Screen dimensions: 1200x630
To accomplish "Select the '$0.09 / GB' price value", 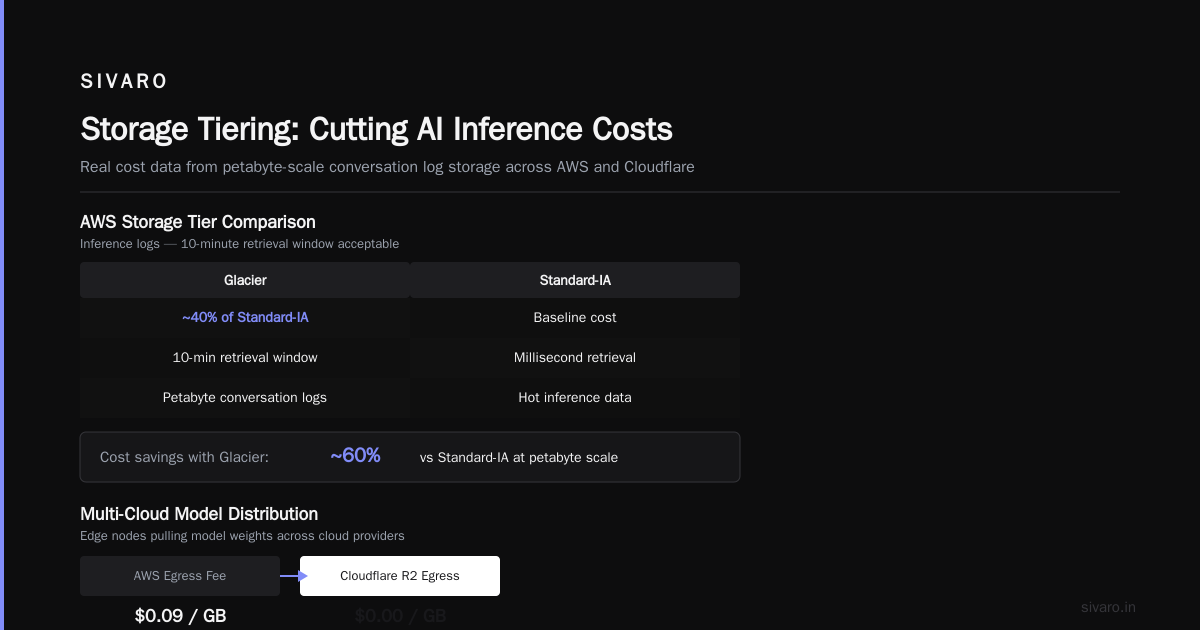I will [x=180, y=616].
